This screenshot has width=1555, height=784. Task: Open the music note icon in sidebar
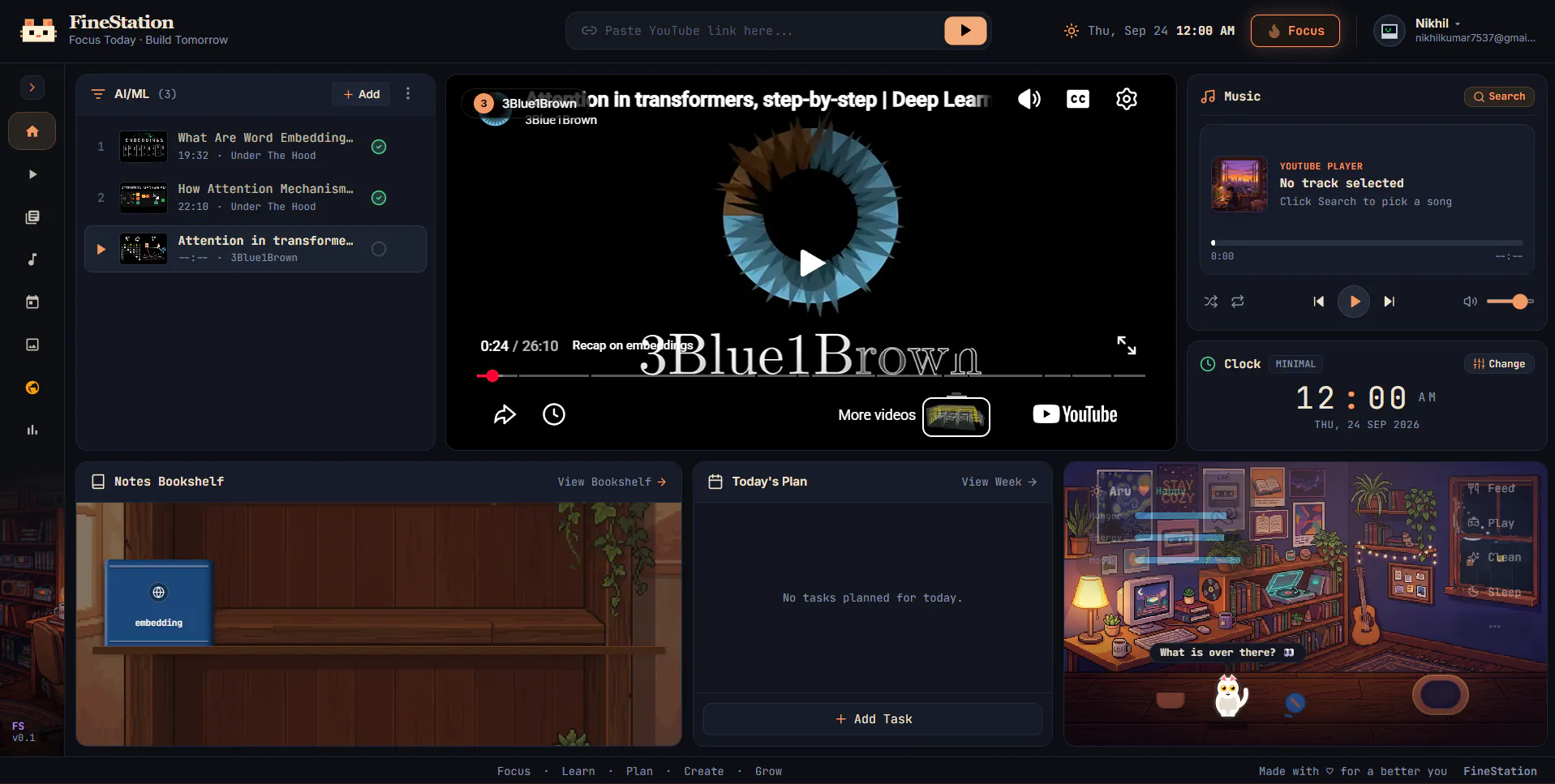[32, 259]
